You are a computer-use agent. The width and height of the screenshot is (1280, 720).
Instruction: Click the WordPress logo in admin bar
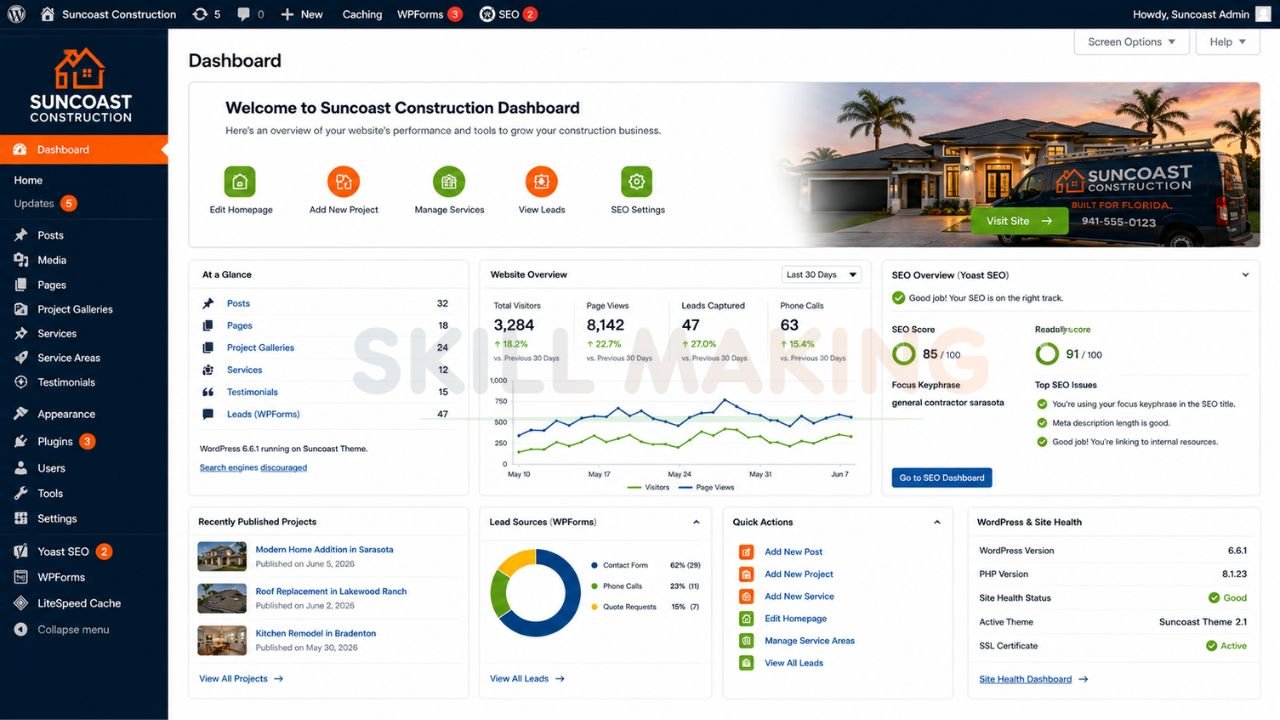[x=16, y=14]
